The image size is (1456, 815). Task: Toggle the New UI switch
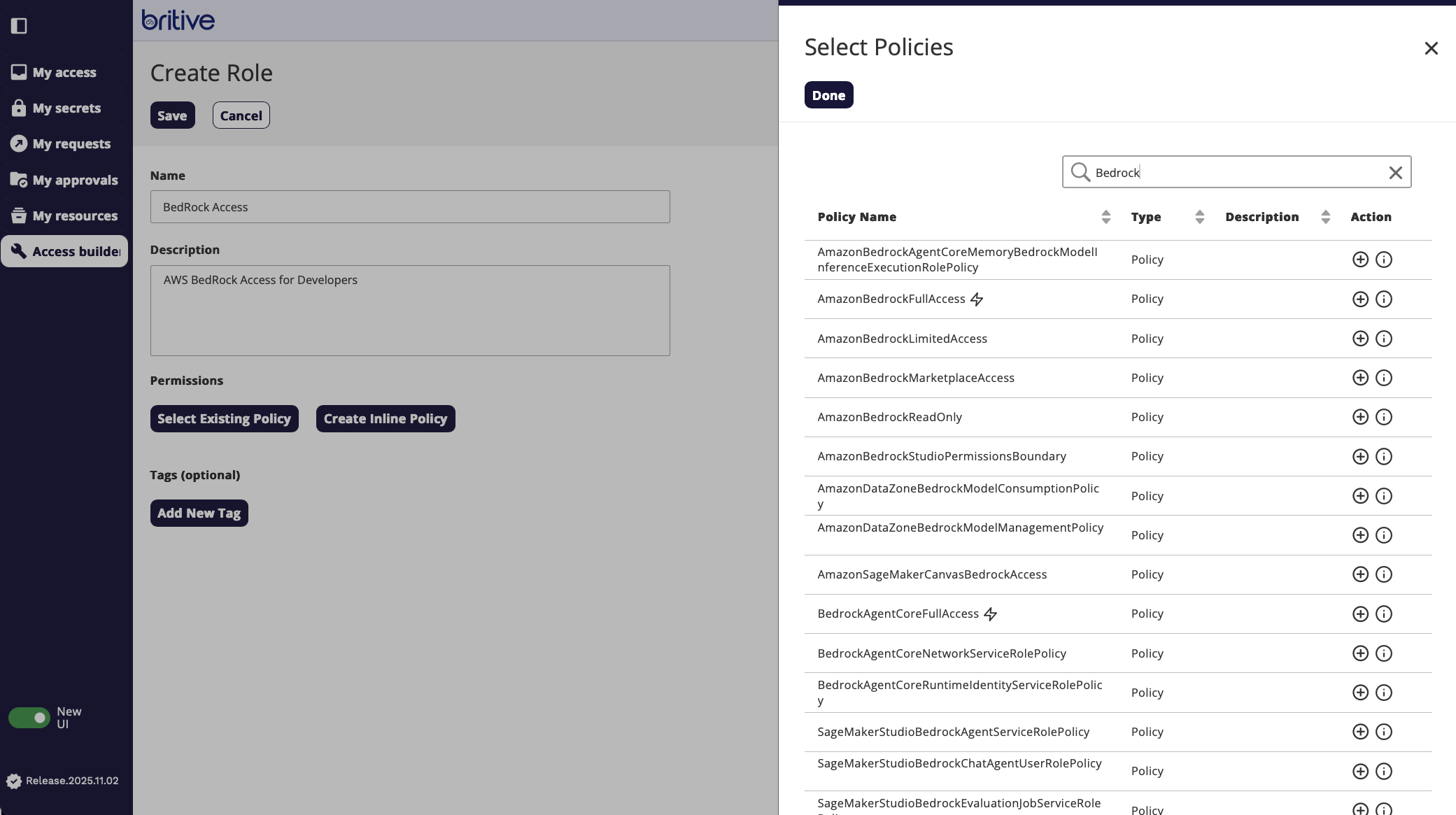click(29, 718)
